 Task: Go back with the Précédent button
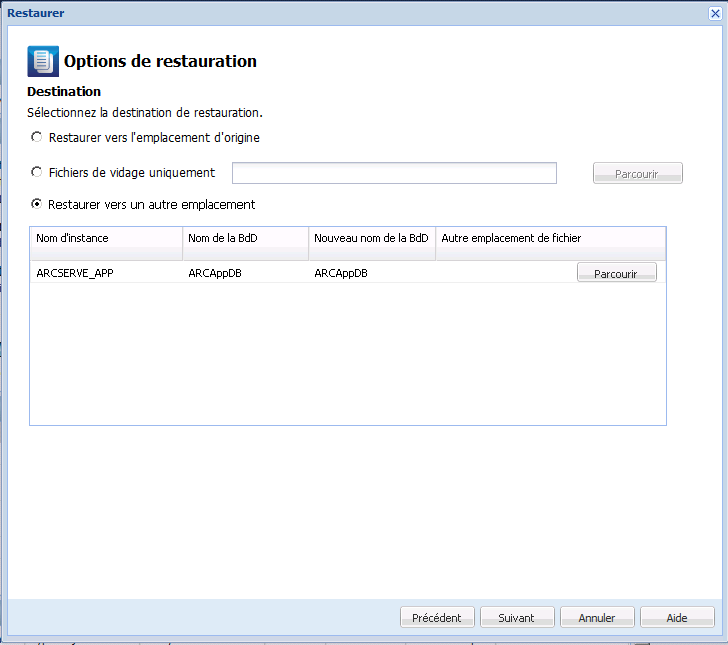(437, 617)
